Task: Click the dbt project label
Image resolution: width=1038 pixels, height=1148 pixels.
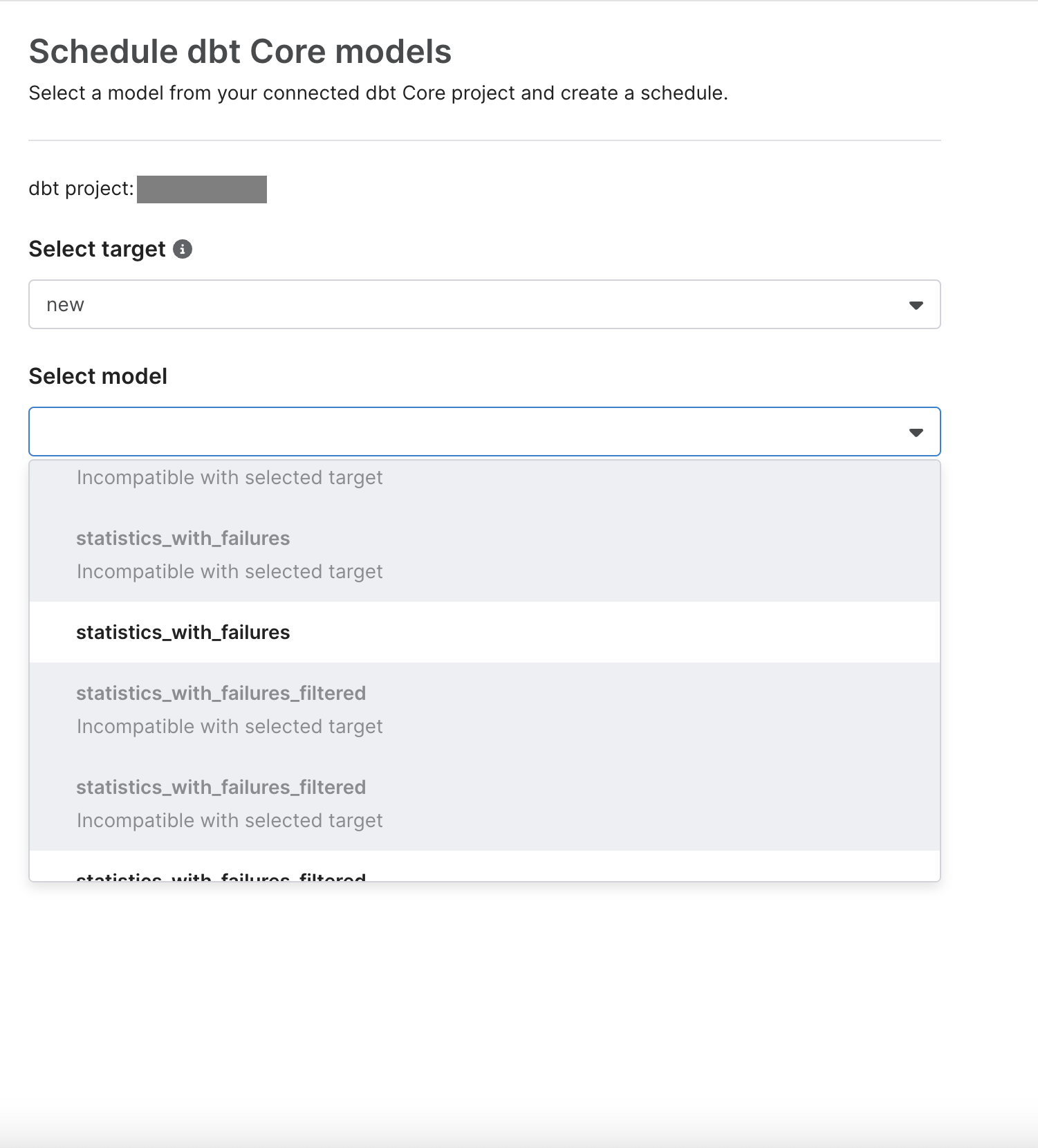Action: (81, 189)
